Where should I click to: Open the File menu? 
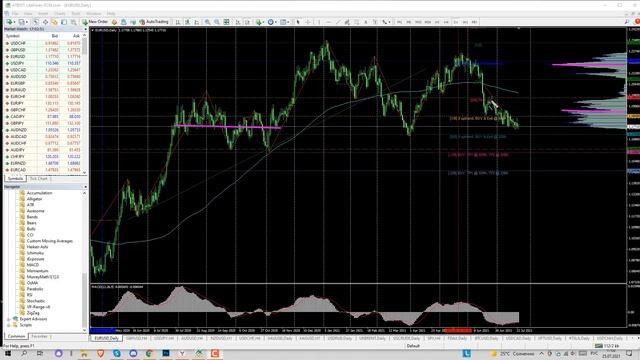16,13
